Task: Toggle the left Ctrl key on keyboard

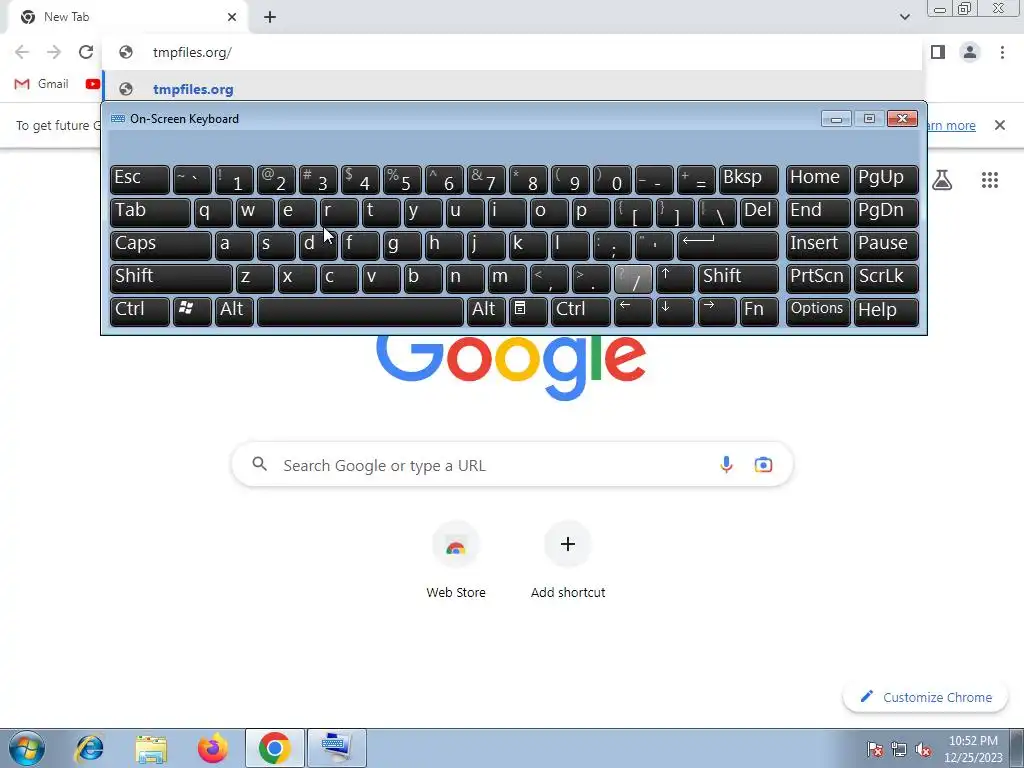Action: tap(140, 312)
